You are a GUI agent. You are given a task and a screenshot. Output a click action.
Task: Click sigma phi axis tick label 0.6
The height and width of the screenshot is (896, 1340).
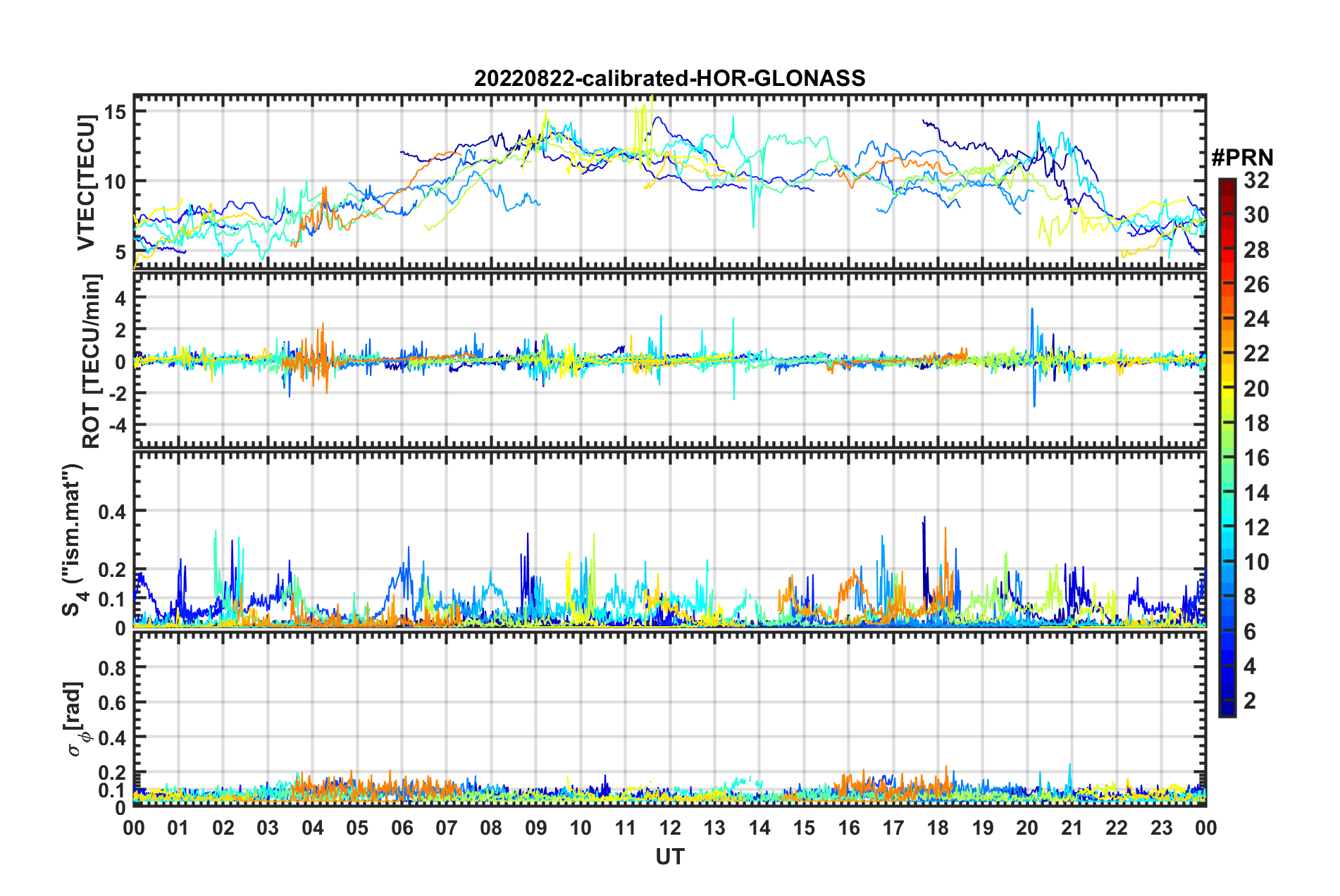coord(113,702)
